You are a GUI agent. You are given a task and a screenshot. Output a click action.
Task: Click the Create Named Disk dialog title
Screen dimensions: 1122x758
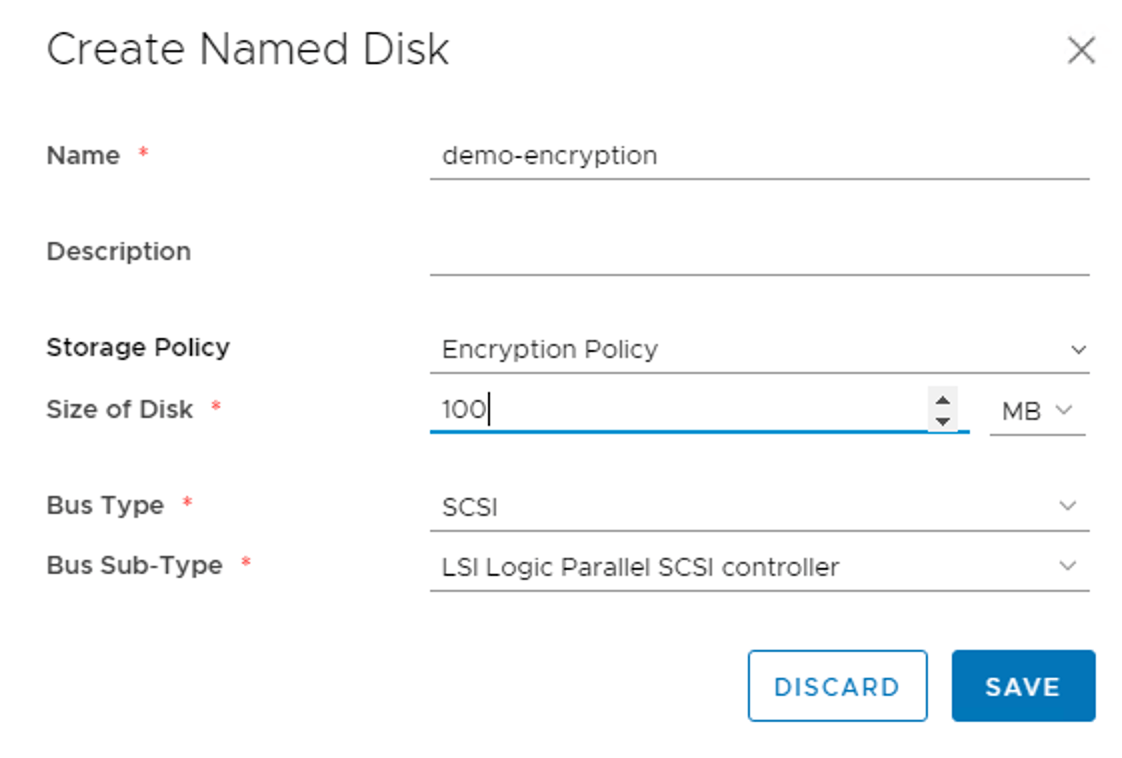pyautogui.click(x=248, y=50)
